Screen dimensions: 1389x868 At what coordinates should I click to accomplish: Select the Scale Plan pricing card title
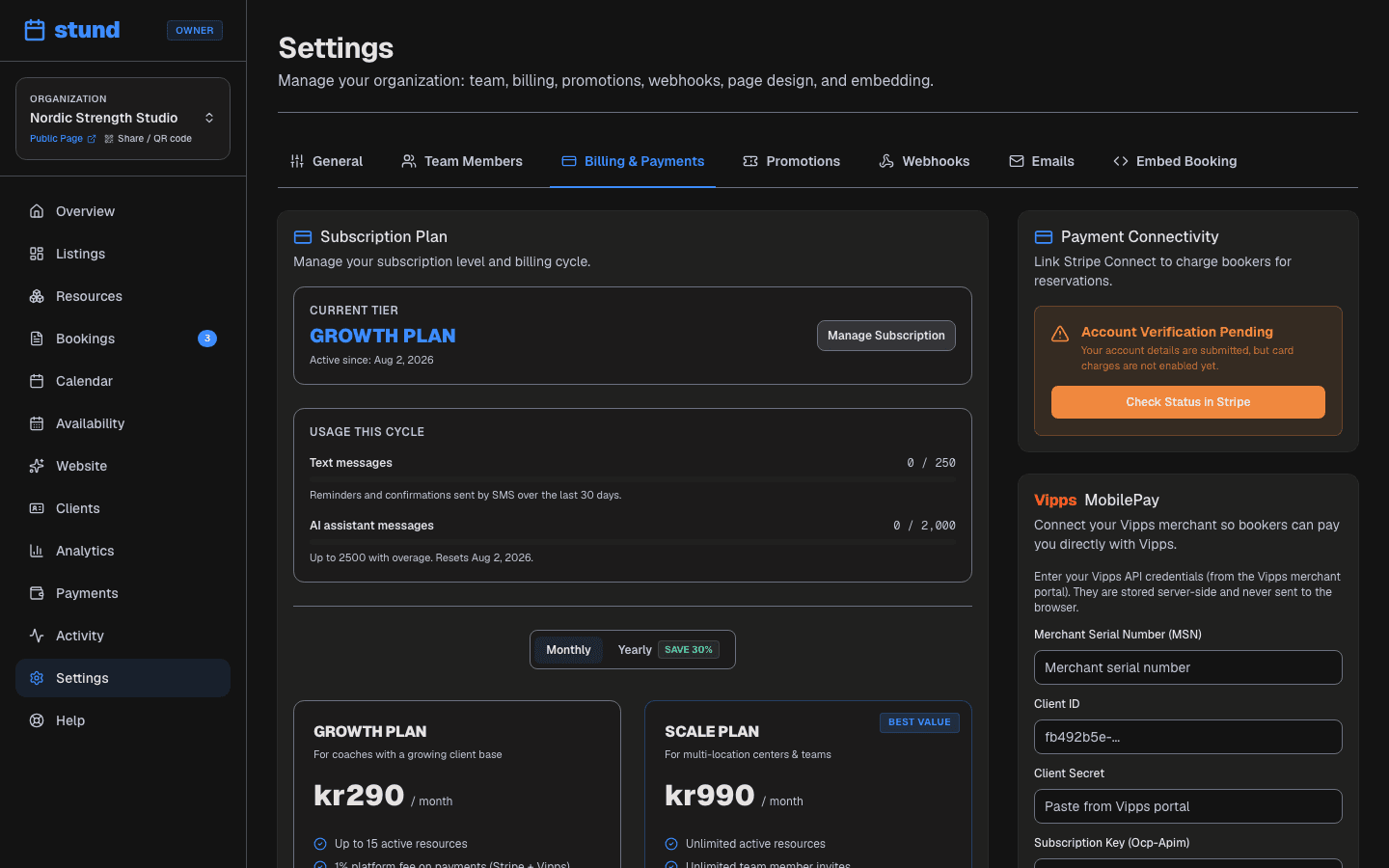(x=712, y=732)
